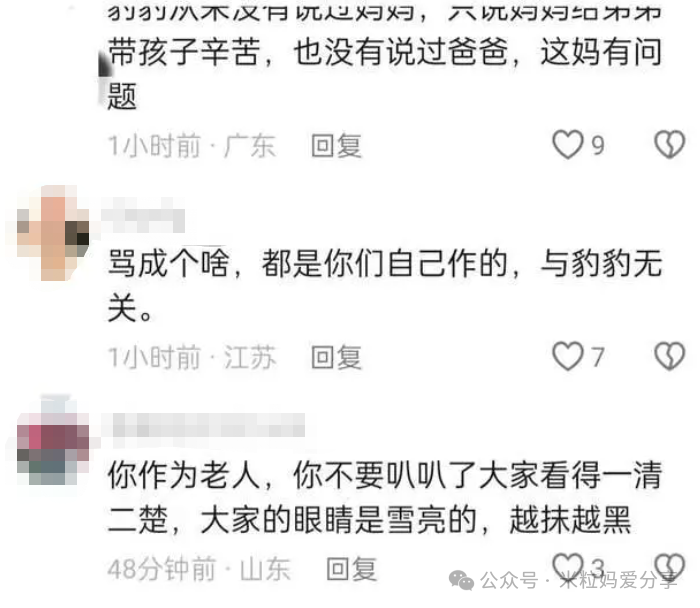Click the WeChat logo in the watermark
The height and width of the screenshot is (608, 700).
tap(461, 580)
